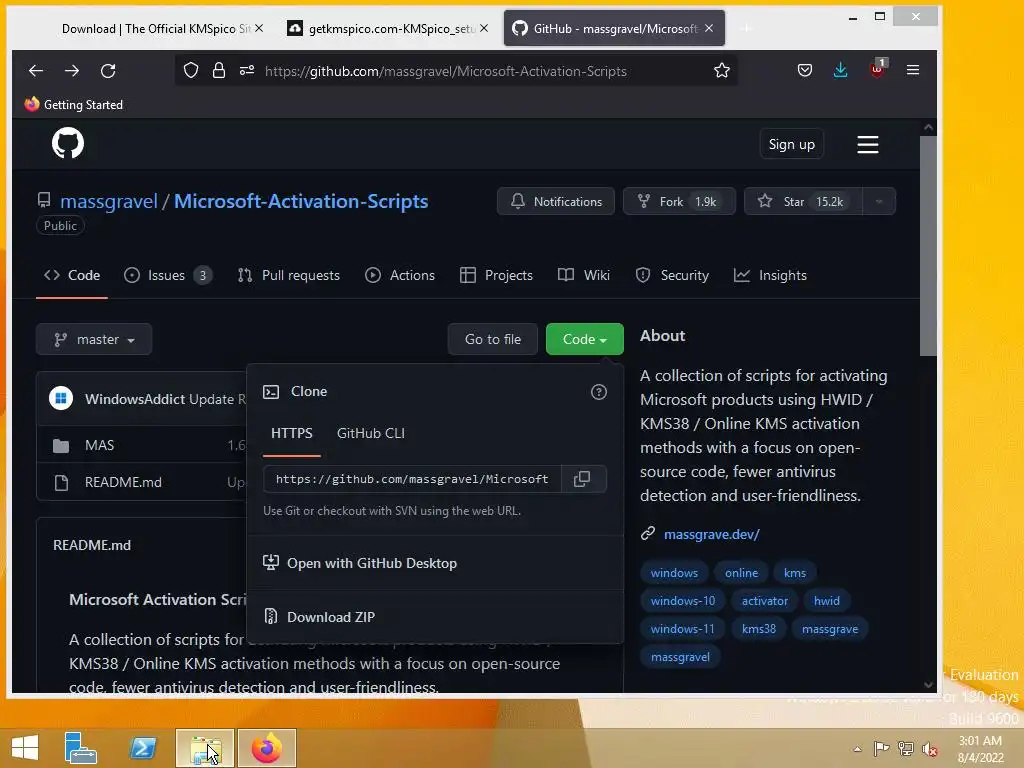Choose Open with GitHub Desktop

(372, 563)
